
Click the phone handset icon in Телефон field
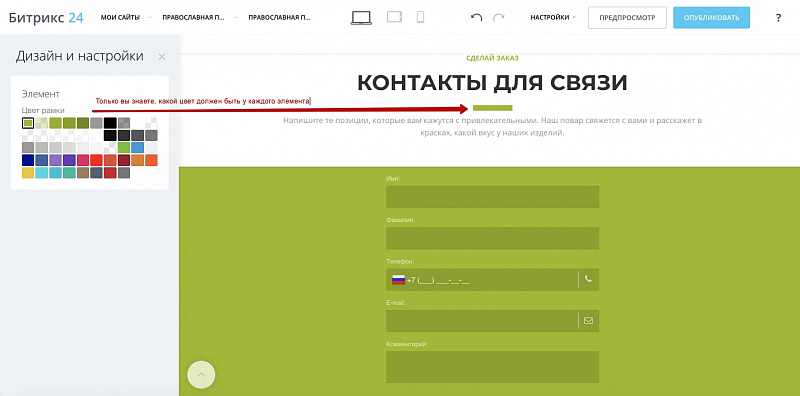pyautogui.click(x=588, y=279)
